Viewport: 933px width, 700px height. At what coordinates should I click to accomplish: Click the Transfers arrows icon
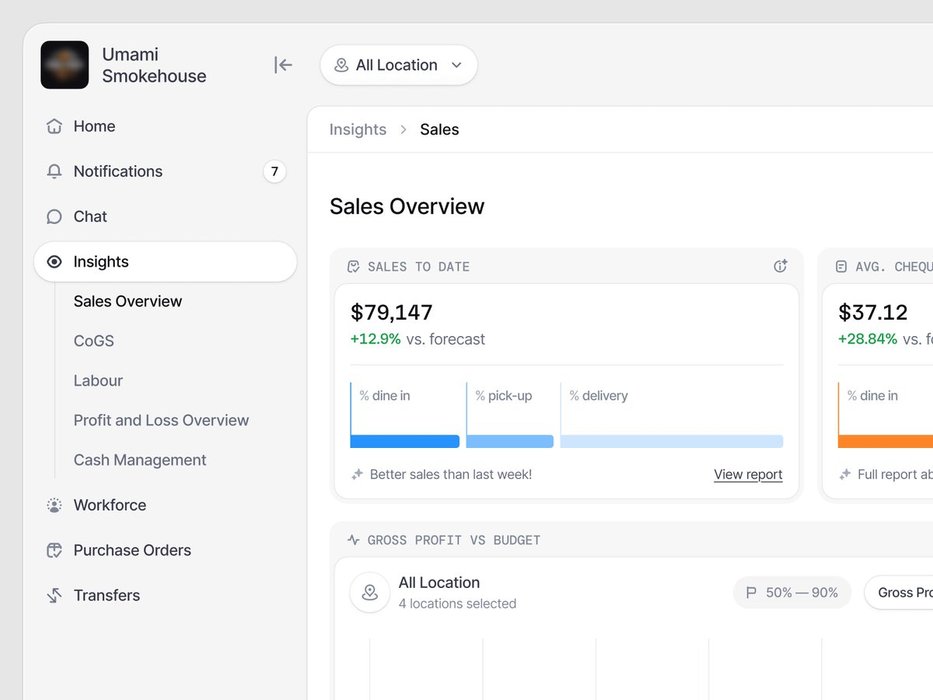pos(54,595)
